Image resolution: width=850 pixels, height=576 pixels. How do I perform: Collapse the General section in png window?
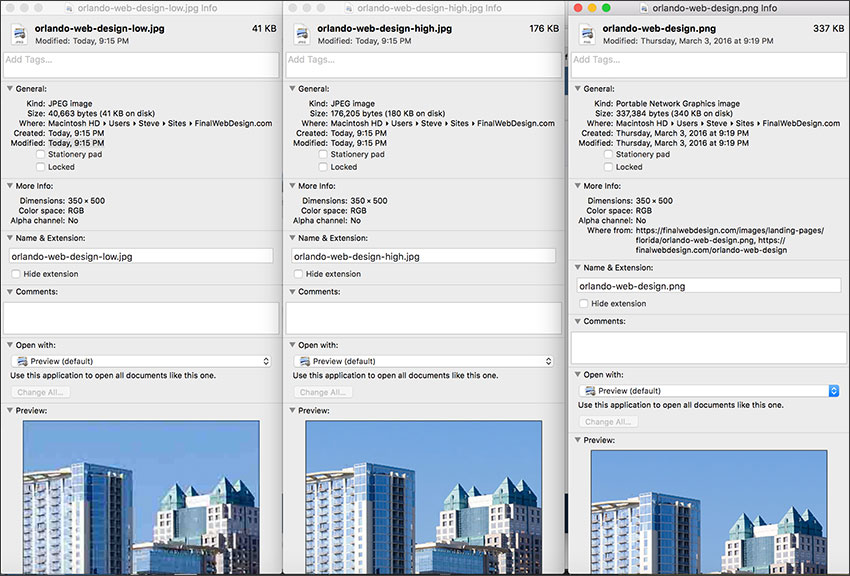(577, 88)
